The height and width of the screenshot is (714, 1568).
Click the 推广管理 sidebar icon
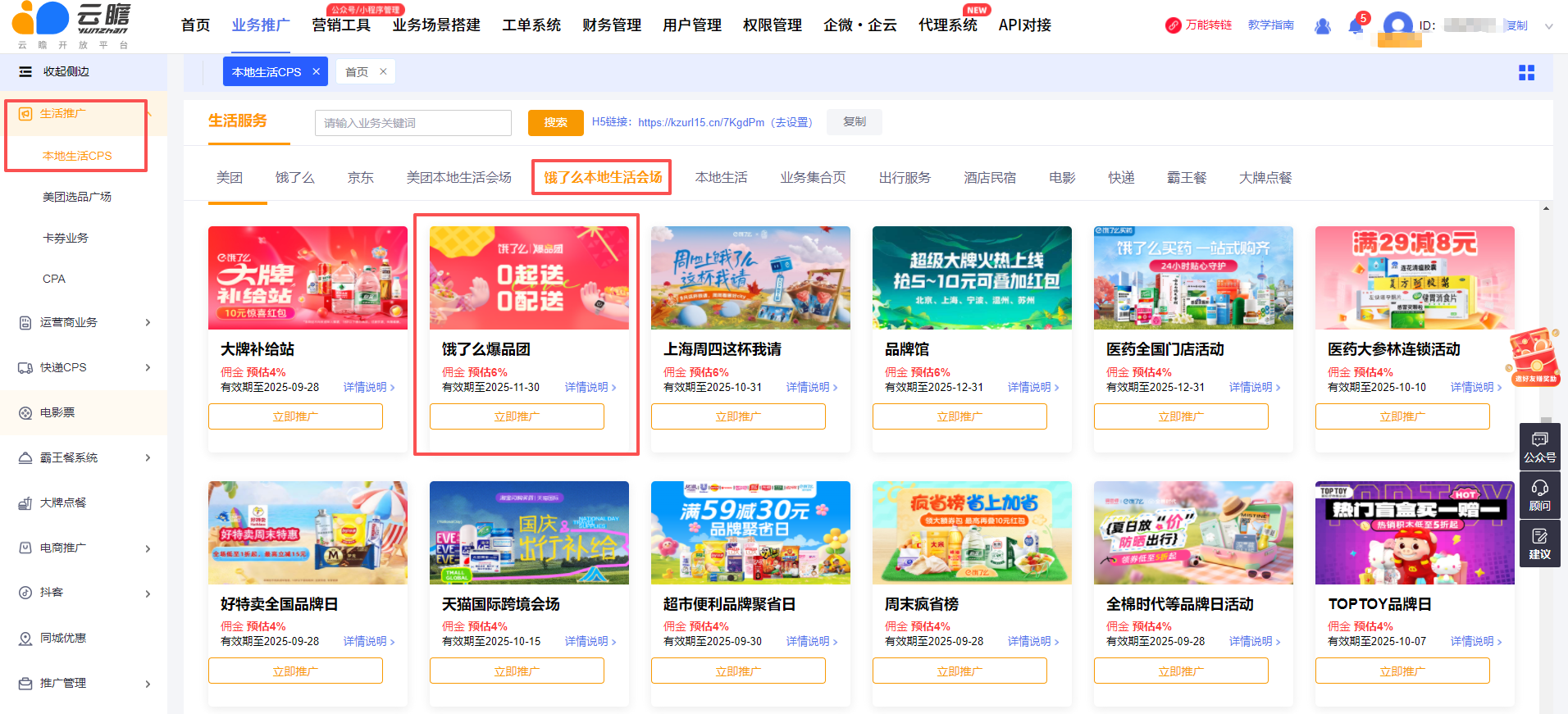(25, 684)
